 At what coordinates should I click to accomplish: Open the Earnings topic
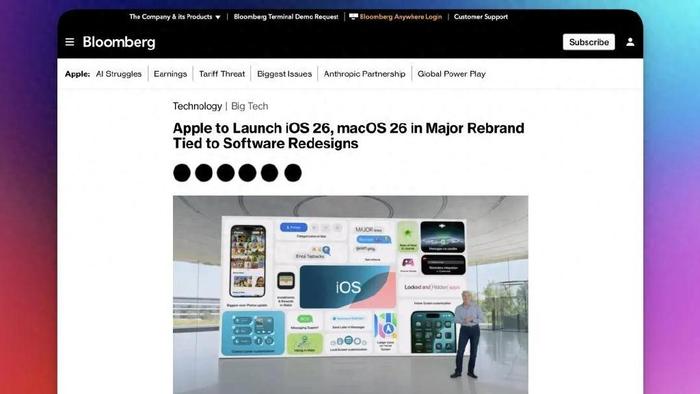[170, 74]
